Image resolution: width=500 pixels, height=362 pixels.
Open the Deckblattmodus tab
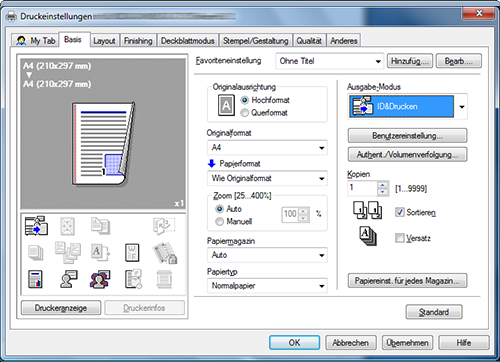click(x=188, y=41)
